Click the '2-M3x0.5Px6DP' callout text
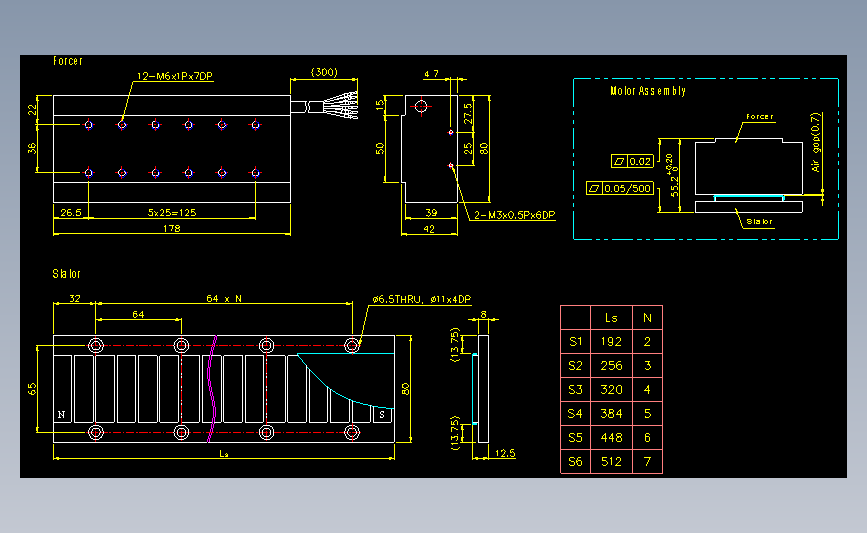 point(515,215)
